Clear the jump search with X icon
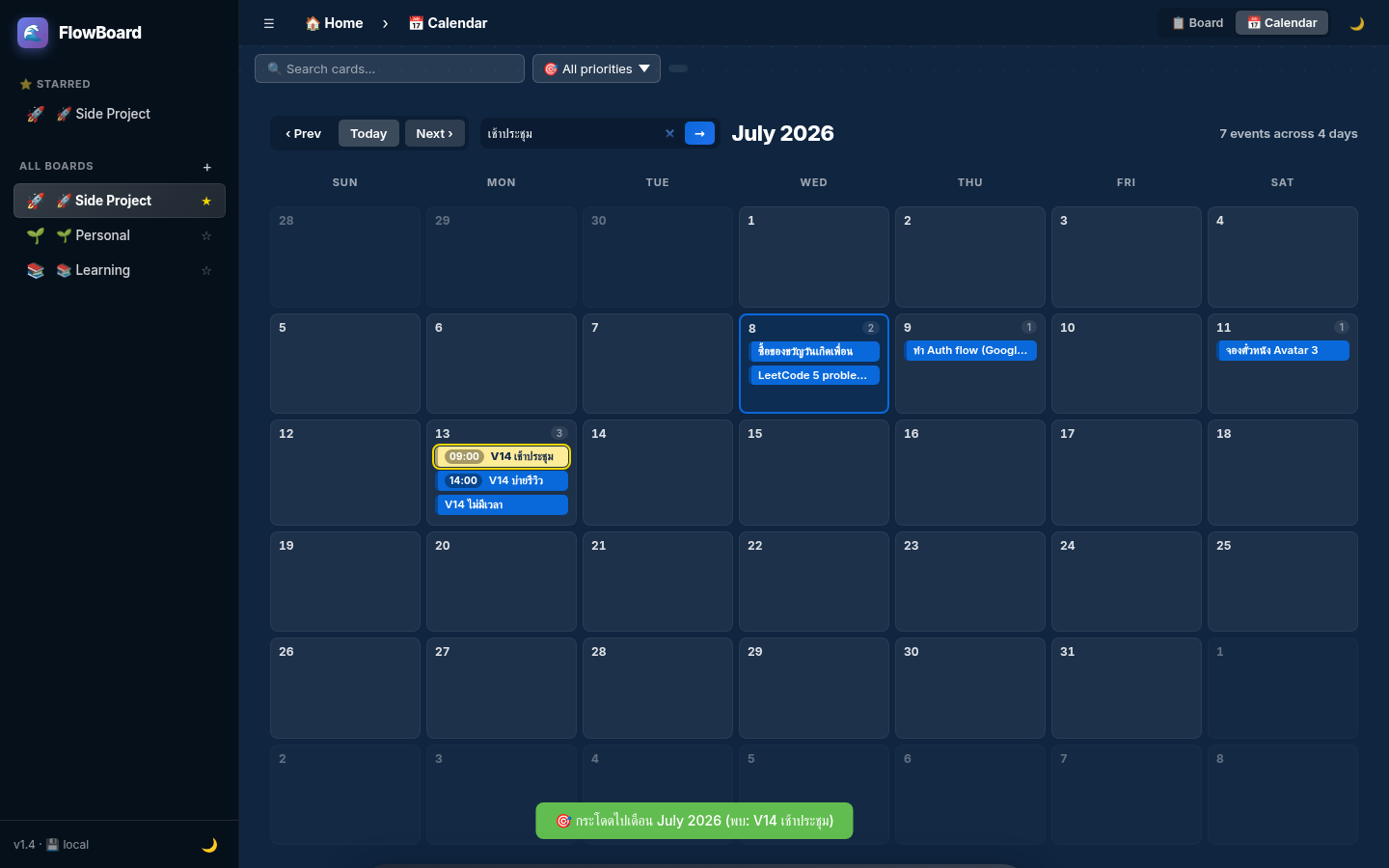Screen dimensions: 1389x868 pyautogui.click(x=669, y=134)
